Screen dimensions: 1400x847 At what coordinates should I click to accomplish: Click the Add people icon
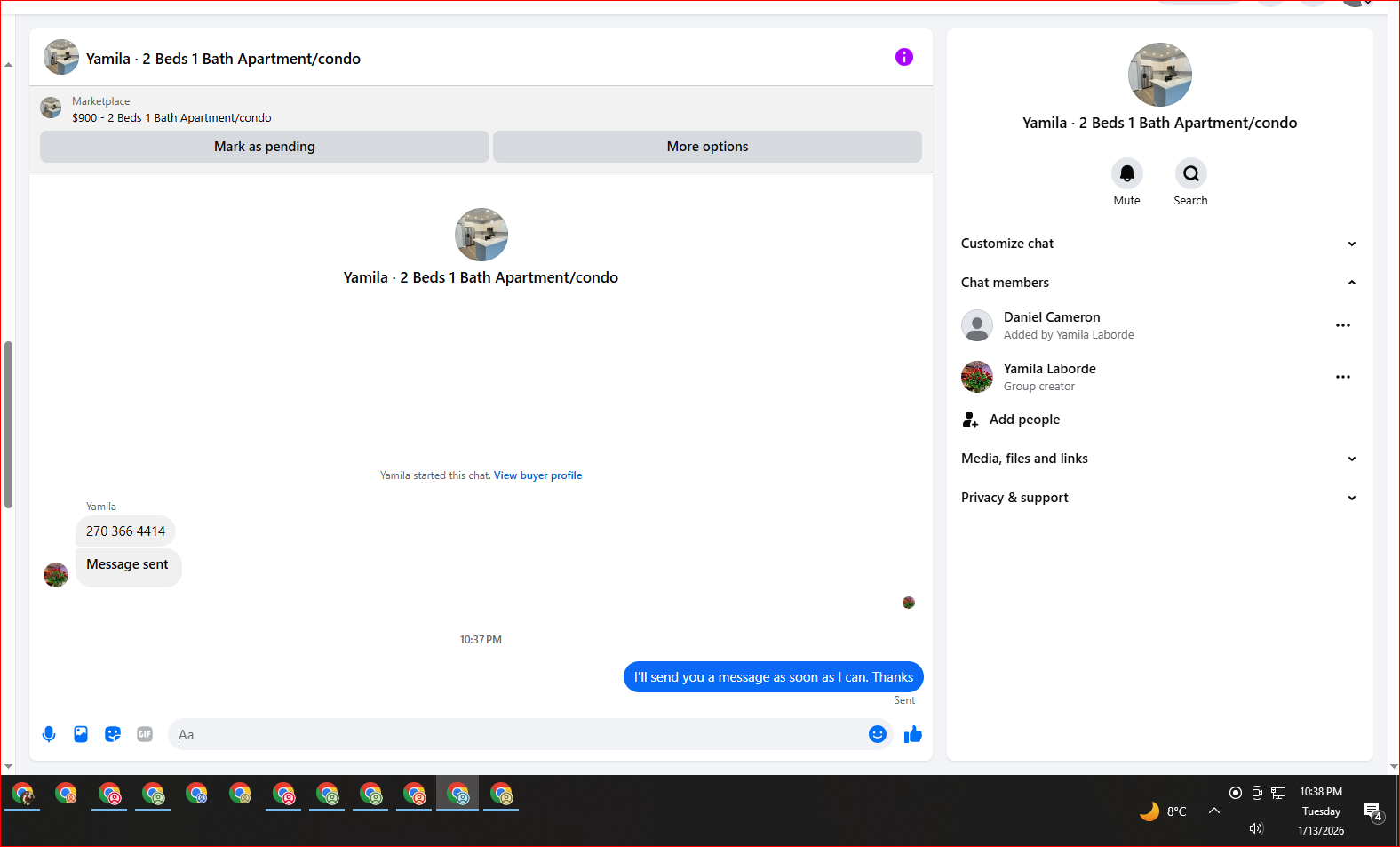pyautogui.click(x=970, y=420)
